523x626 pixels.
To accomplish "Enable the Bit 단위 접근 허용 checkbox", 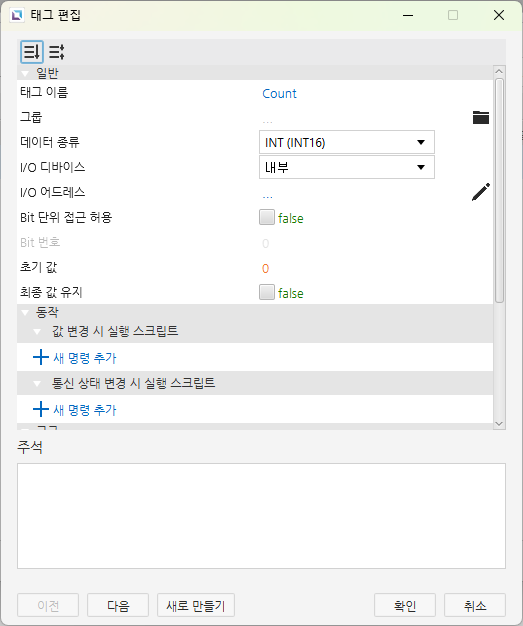I will coord(267,218).
